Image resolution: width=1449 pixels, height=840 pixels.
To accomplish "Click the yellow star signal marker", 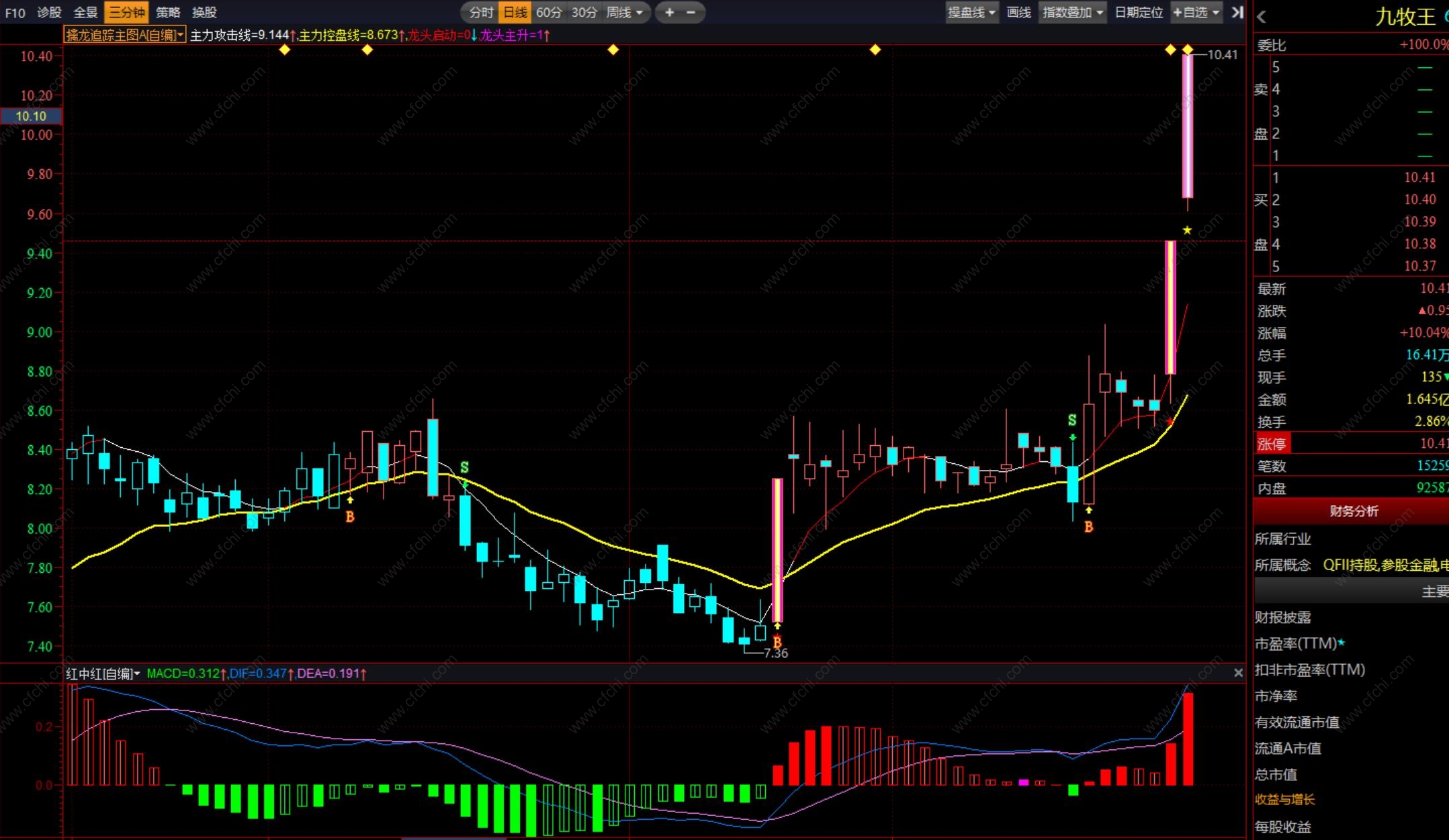I will click(1187, 230).
